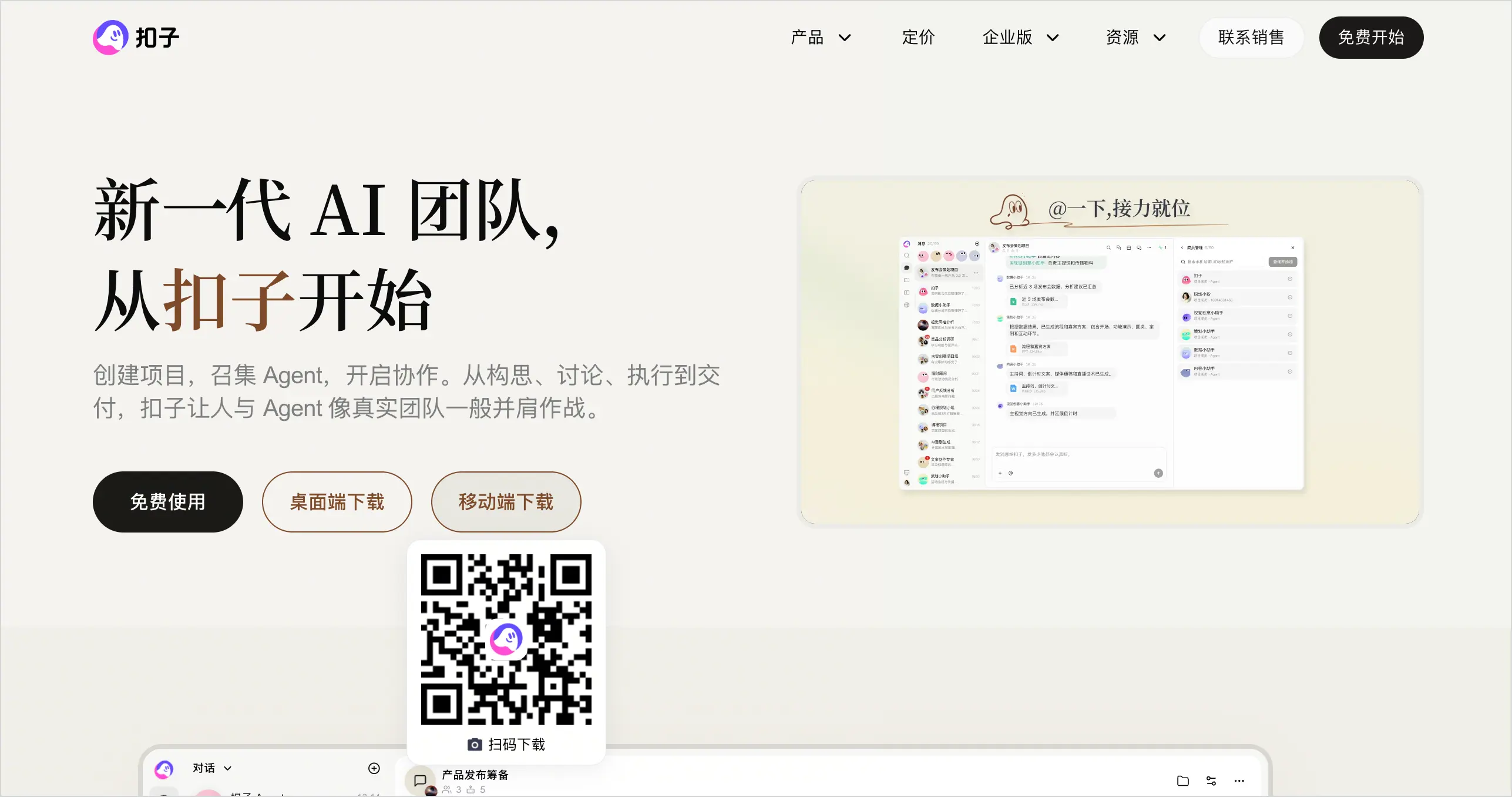Viewport: 1512px width, 797px height.
Task: Click the plus new conversation icon
Action: pos(374,768)
